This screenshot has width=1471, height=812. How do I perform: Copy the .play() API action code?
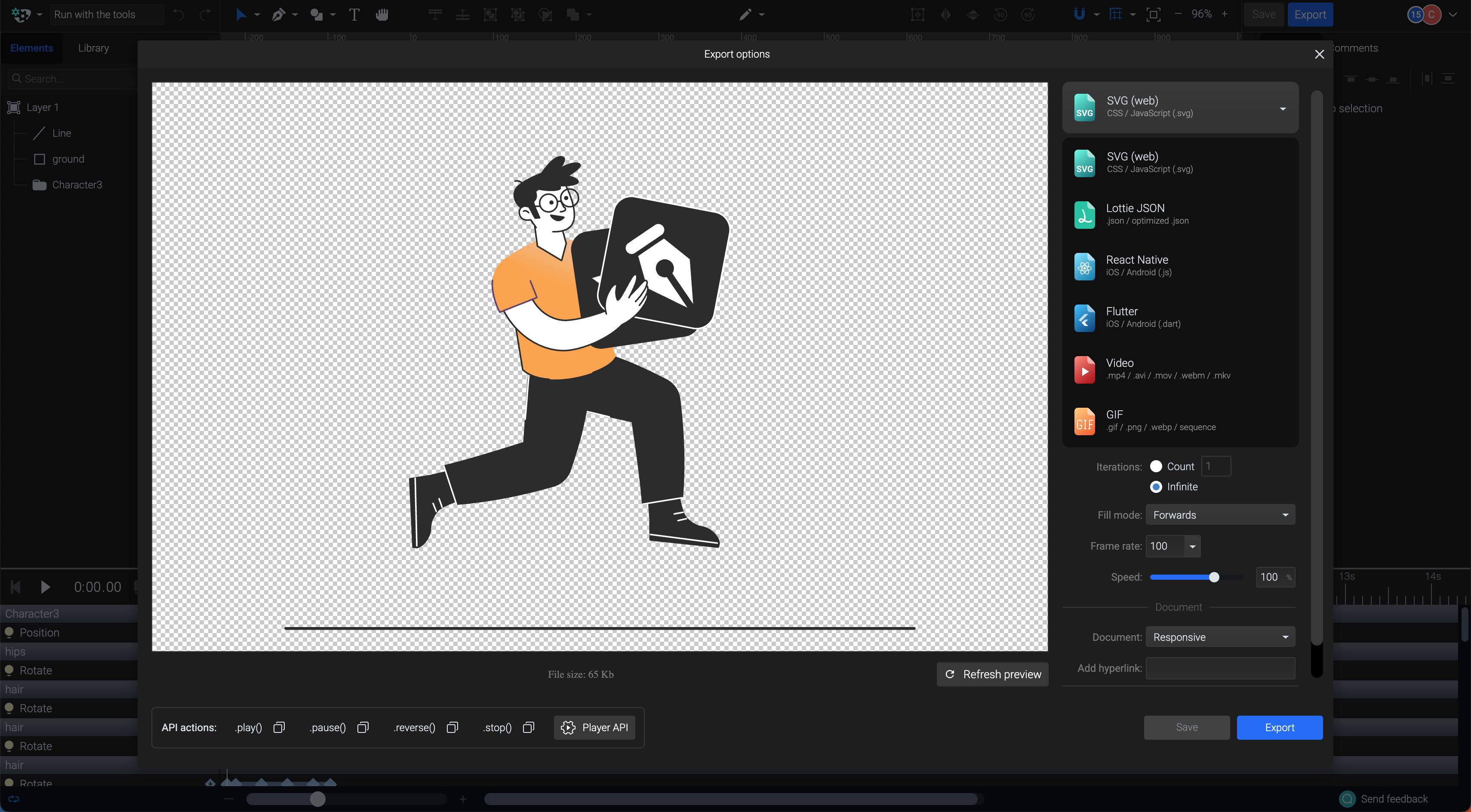[x=279, y=727]
